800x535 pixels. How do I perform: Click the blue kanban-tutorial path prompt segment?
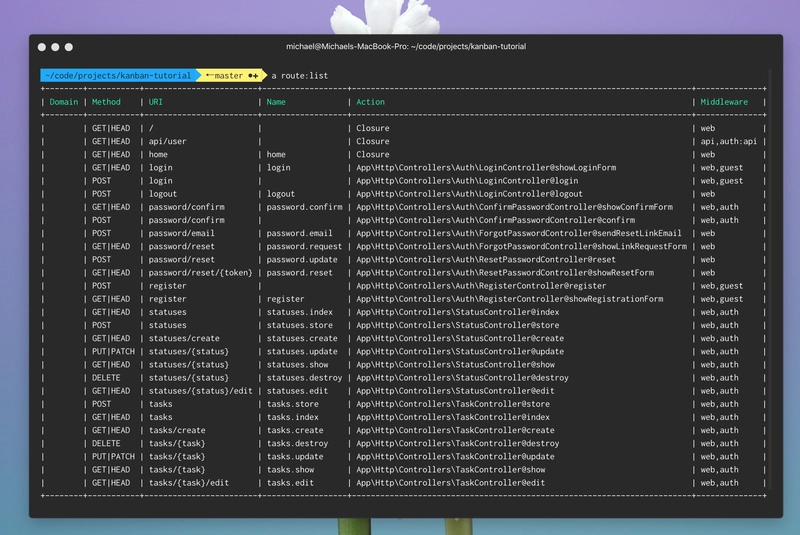[117, 75]
